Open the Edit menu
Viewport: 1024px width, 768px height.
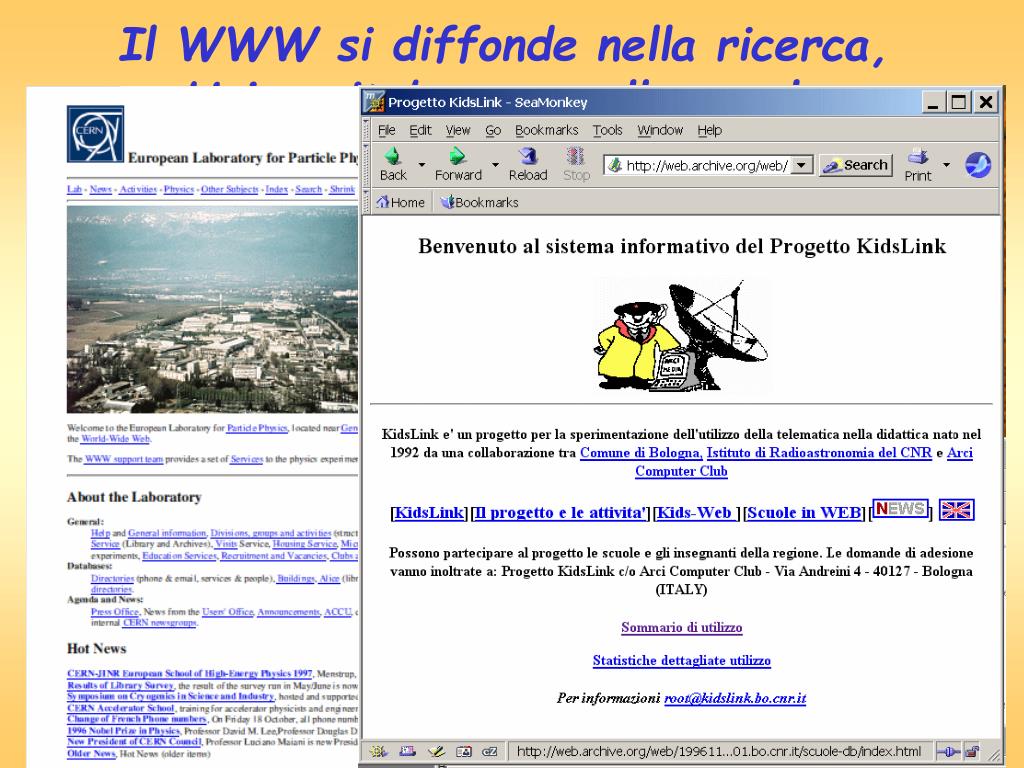tap(420, 130)
